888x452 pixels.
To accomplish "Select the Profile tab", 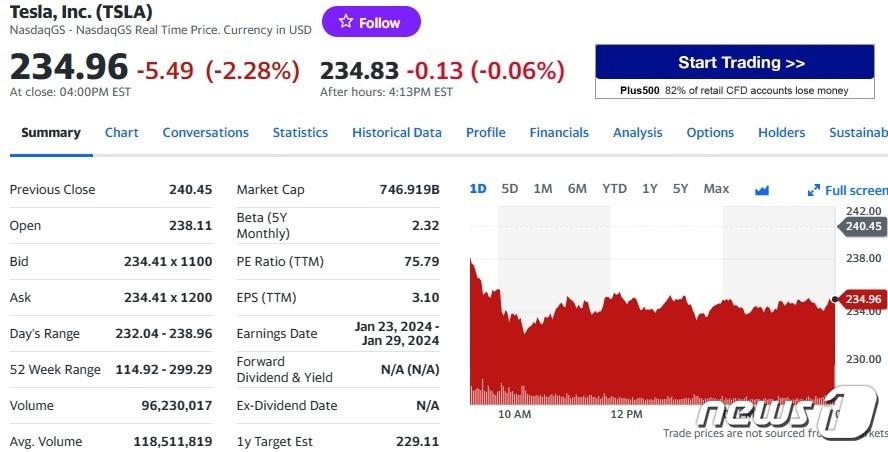I will [485, 133].
